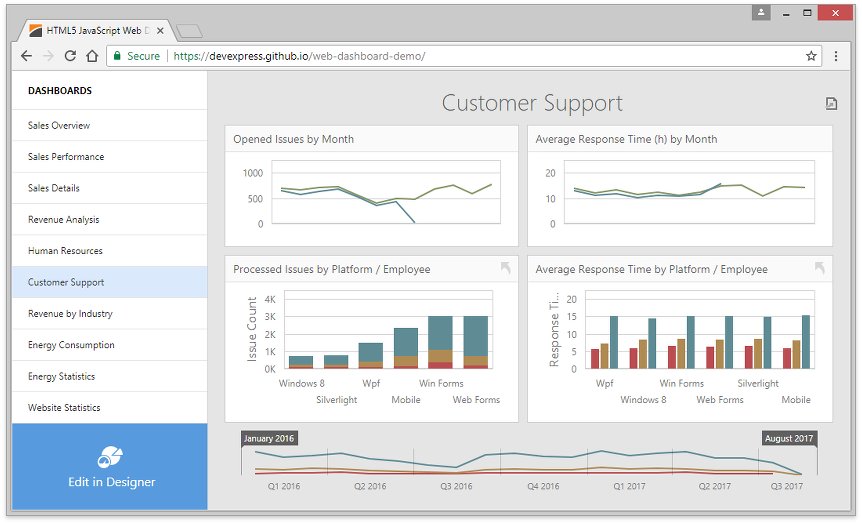Open the Energy Consumption dashboard
The width and height of the screenshot is (862, 524).
(110, 345)
